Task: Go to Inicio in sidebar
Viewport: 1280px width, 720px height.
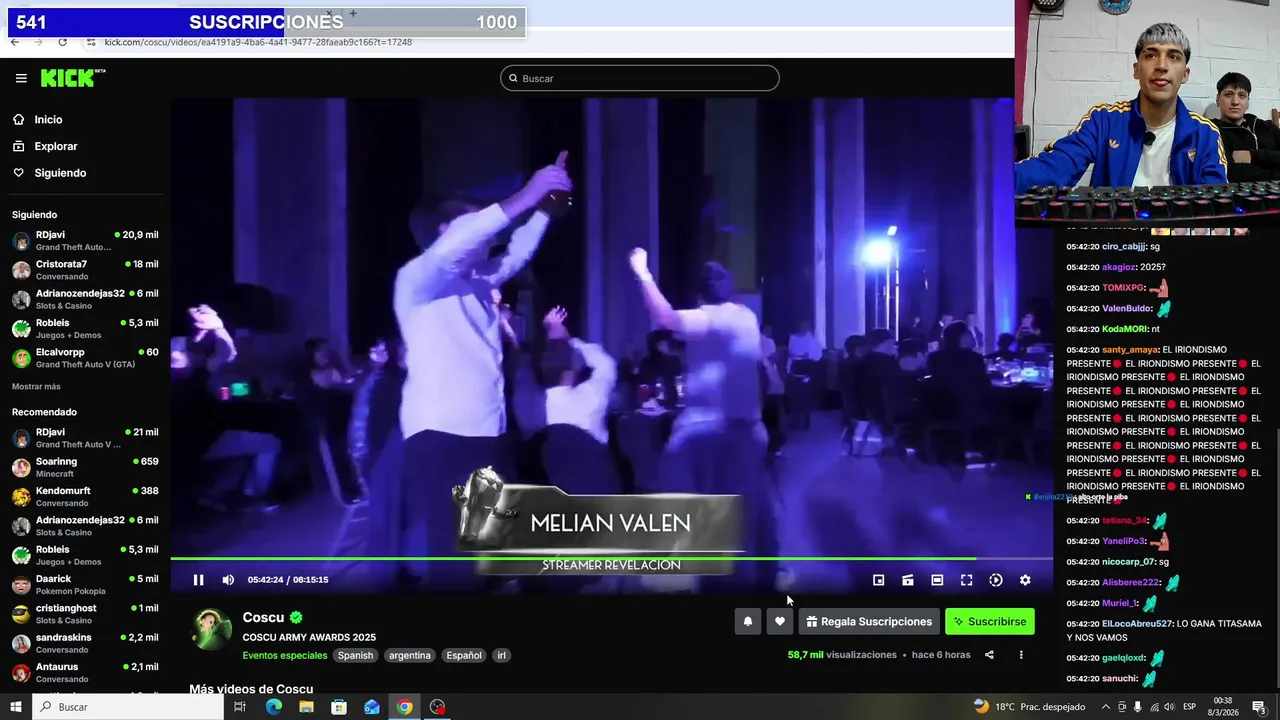Action: click(x=48, y=119)
